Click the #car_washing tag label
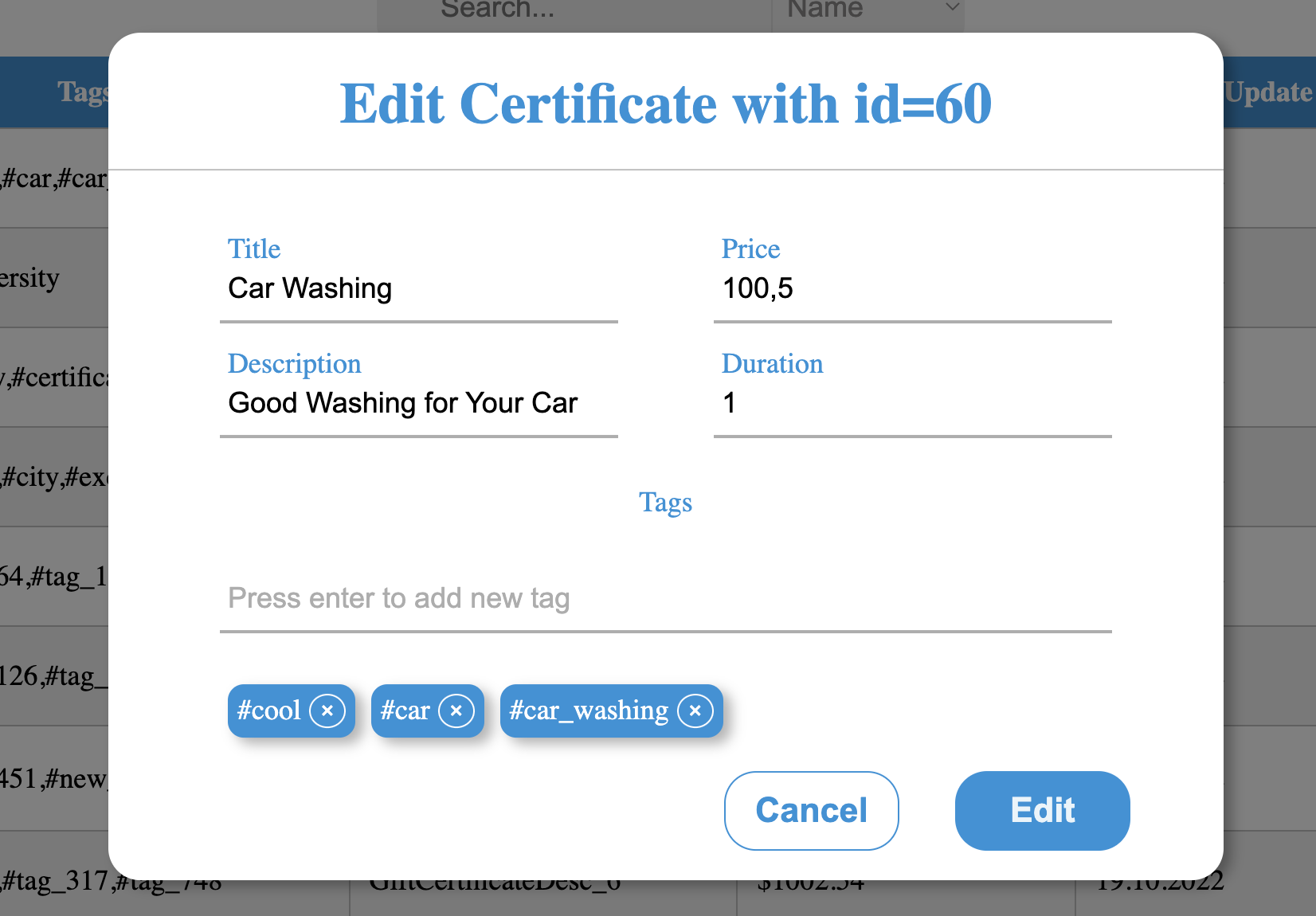The image size is (1316, 916). pyautogui.click(x=589, y=710)
